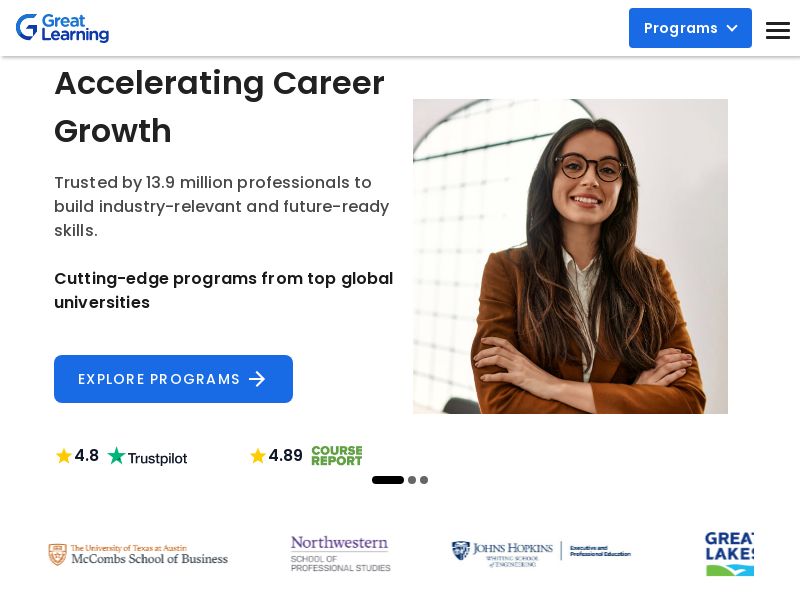
Task: Click the McCombs School of Business logo
Action: click(138, 555)
